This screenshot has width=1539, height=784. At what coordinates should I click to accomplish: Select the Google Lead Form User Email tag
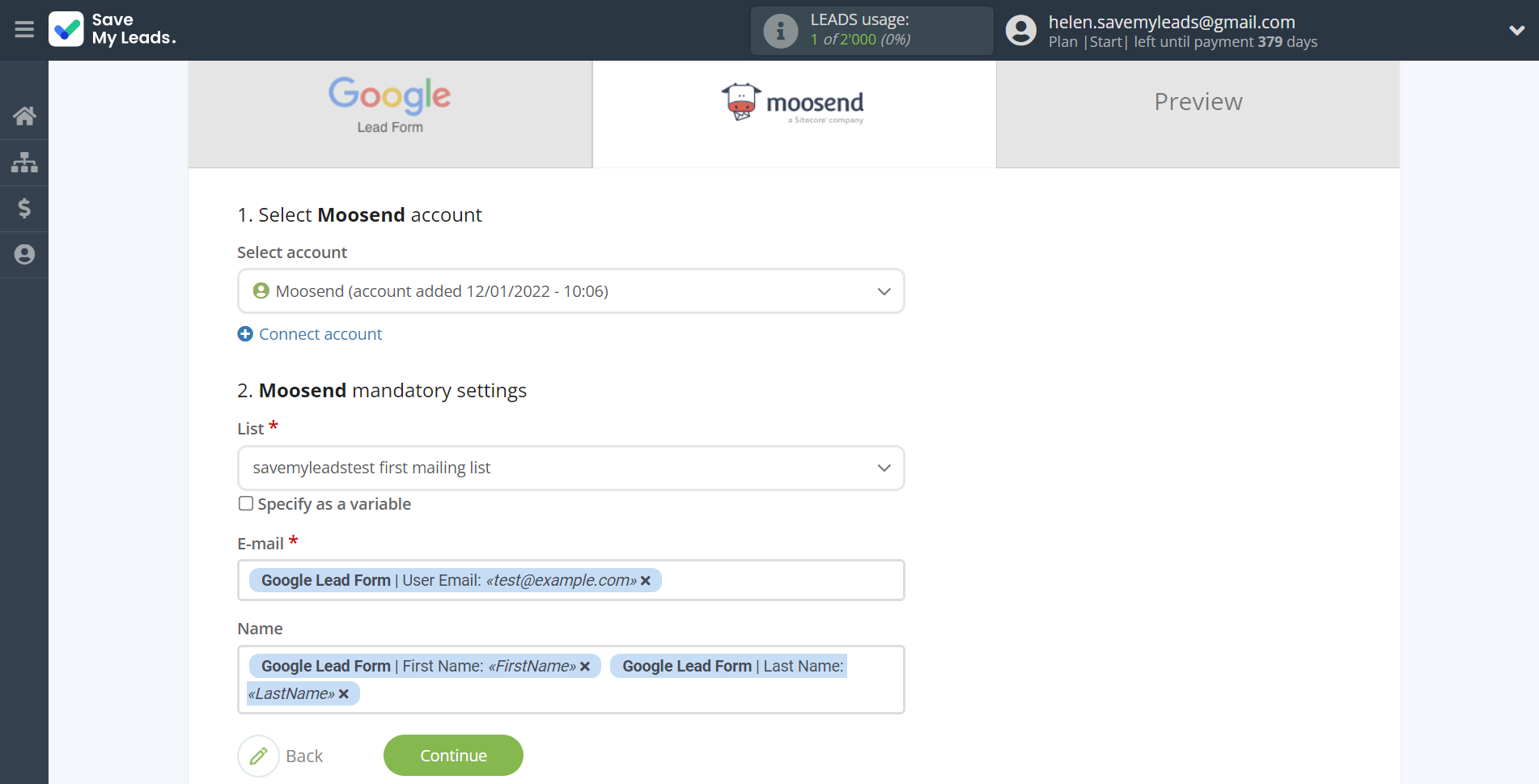point(455,580)
